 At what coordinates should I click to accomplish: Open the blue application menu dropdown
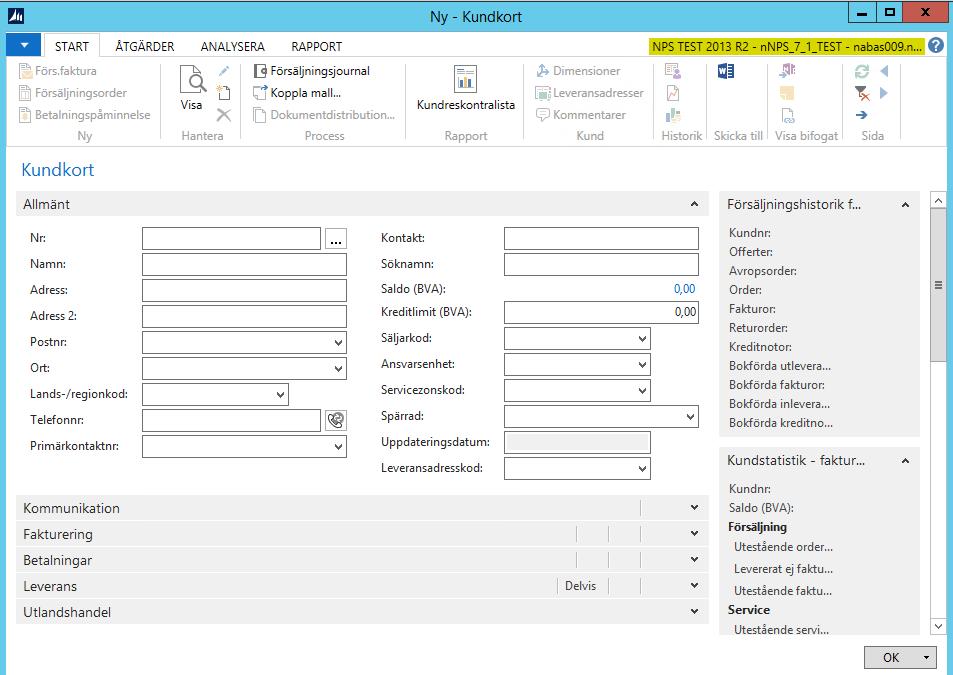[23, 45]
